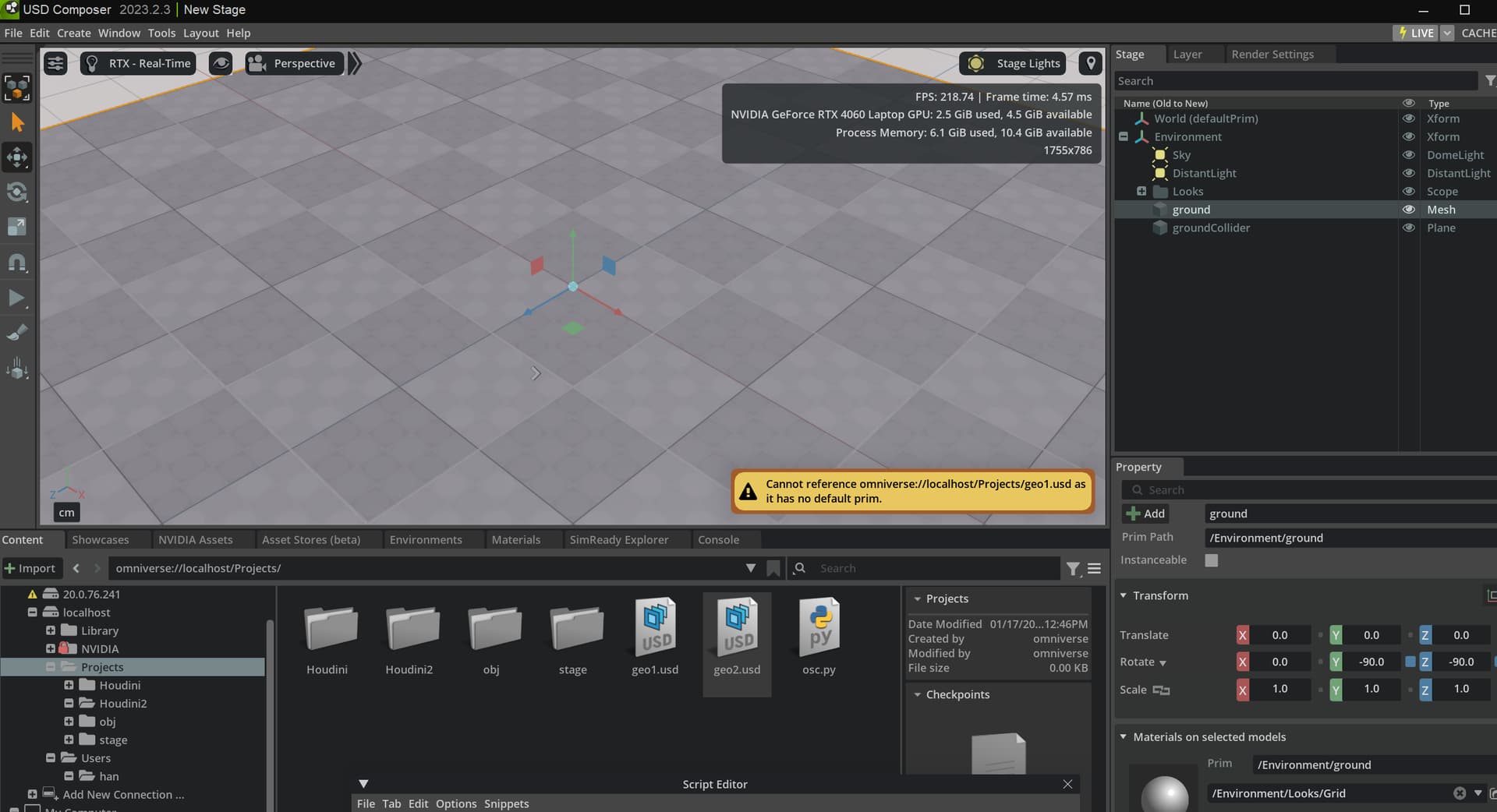The height and width of the screenshot is (812, 1497).
Task: Open the Rotate order dropdown
Action: [x=1163, y=663]
